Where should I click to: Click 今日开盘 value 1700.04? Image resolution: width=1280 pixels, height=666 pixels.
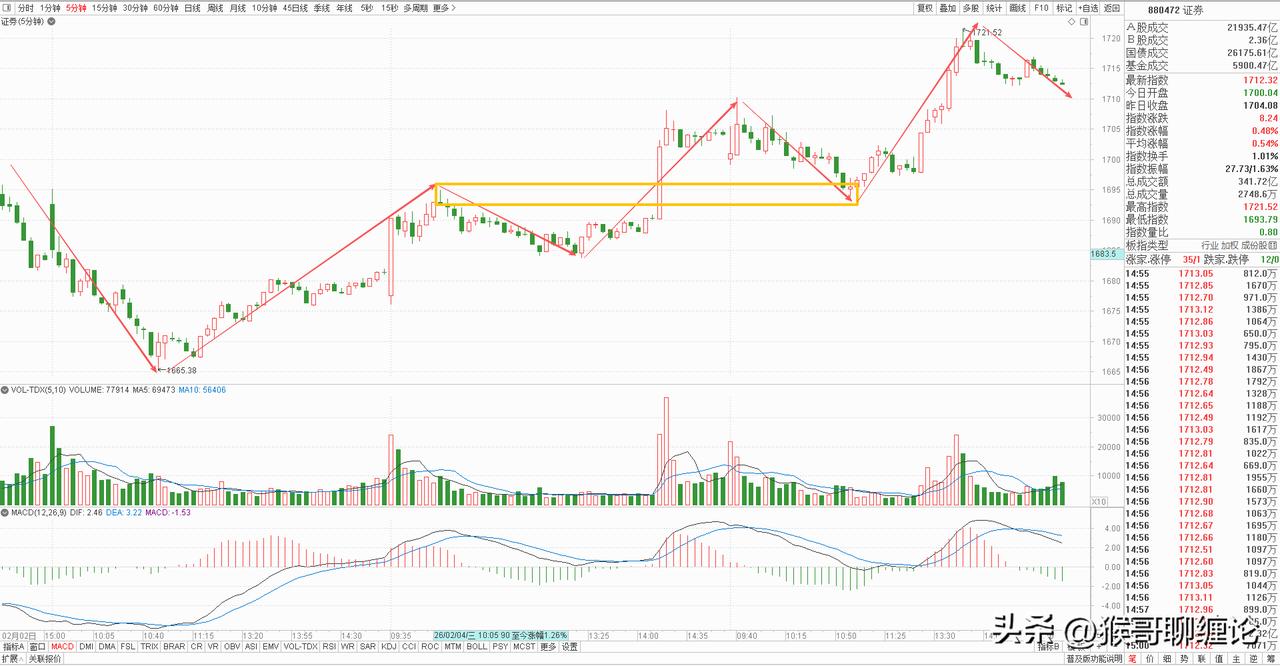point(1259,93)
